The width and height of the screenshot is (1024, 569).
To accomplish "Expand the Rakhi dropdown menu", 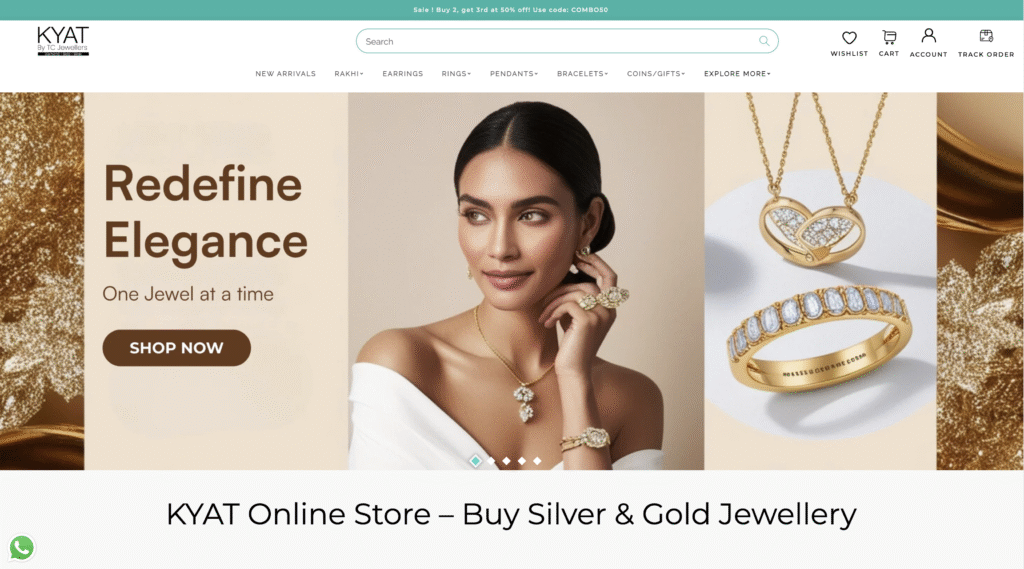I will pos(349,74).
